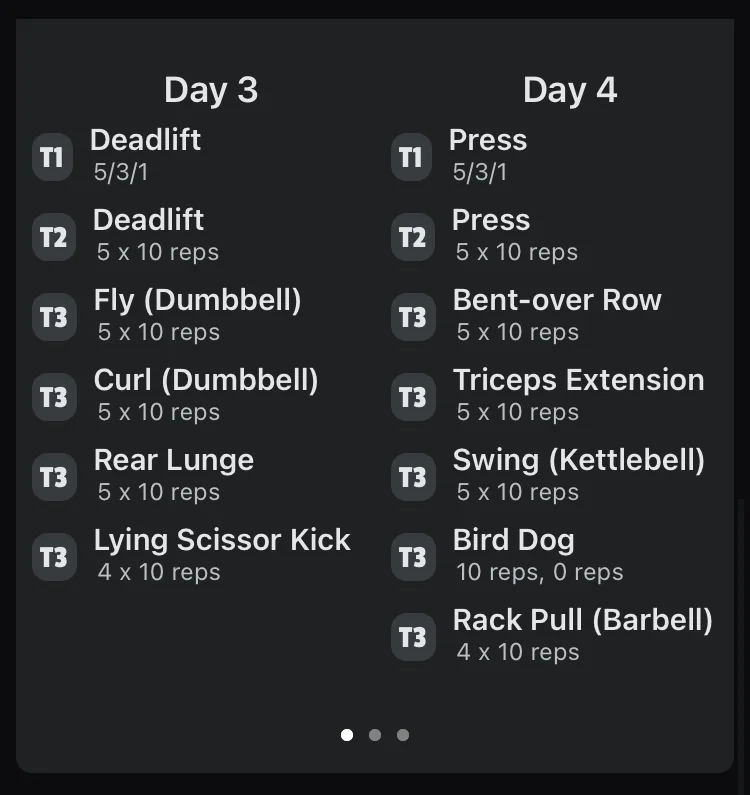Open the Day 4 heading

[x=570, y=90]
